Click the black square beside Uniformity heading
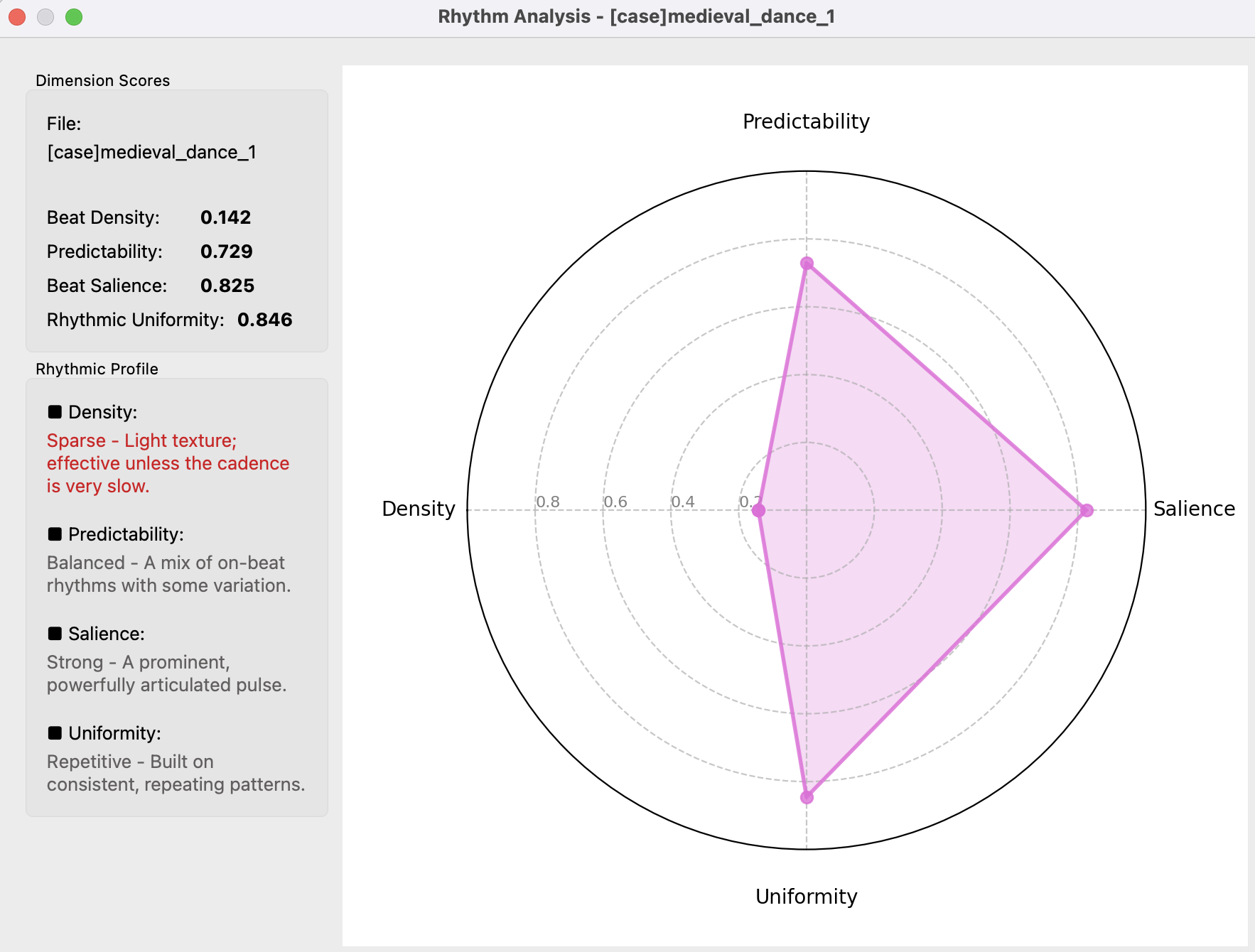Screen dimensions: 1255x952 click(55, 733)
